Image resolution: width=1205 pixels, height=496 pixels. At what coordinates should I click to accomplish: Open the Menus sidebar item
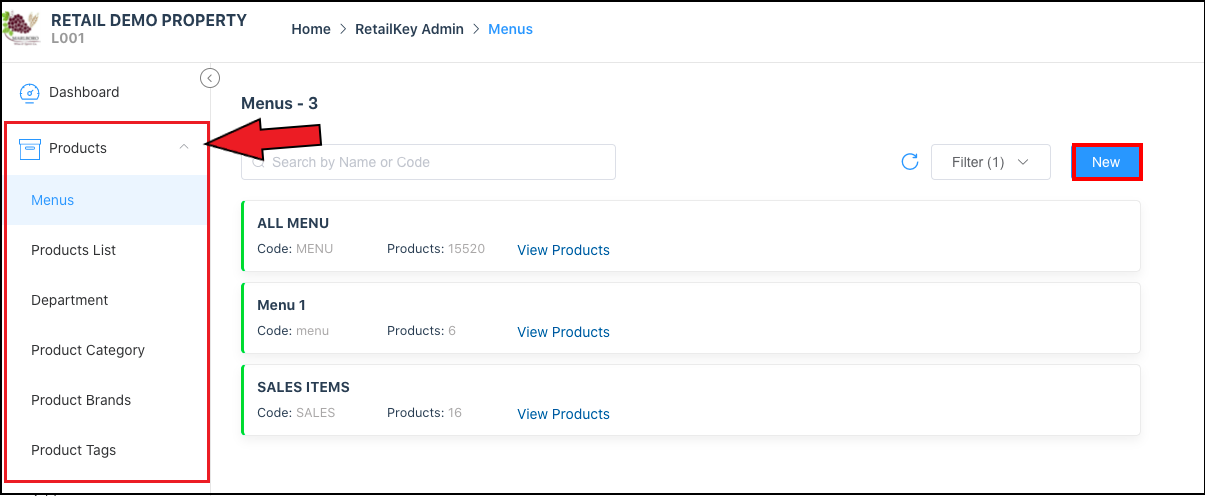click(53, 200)
